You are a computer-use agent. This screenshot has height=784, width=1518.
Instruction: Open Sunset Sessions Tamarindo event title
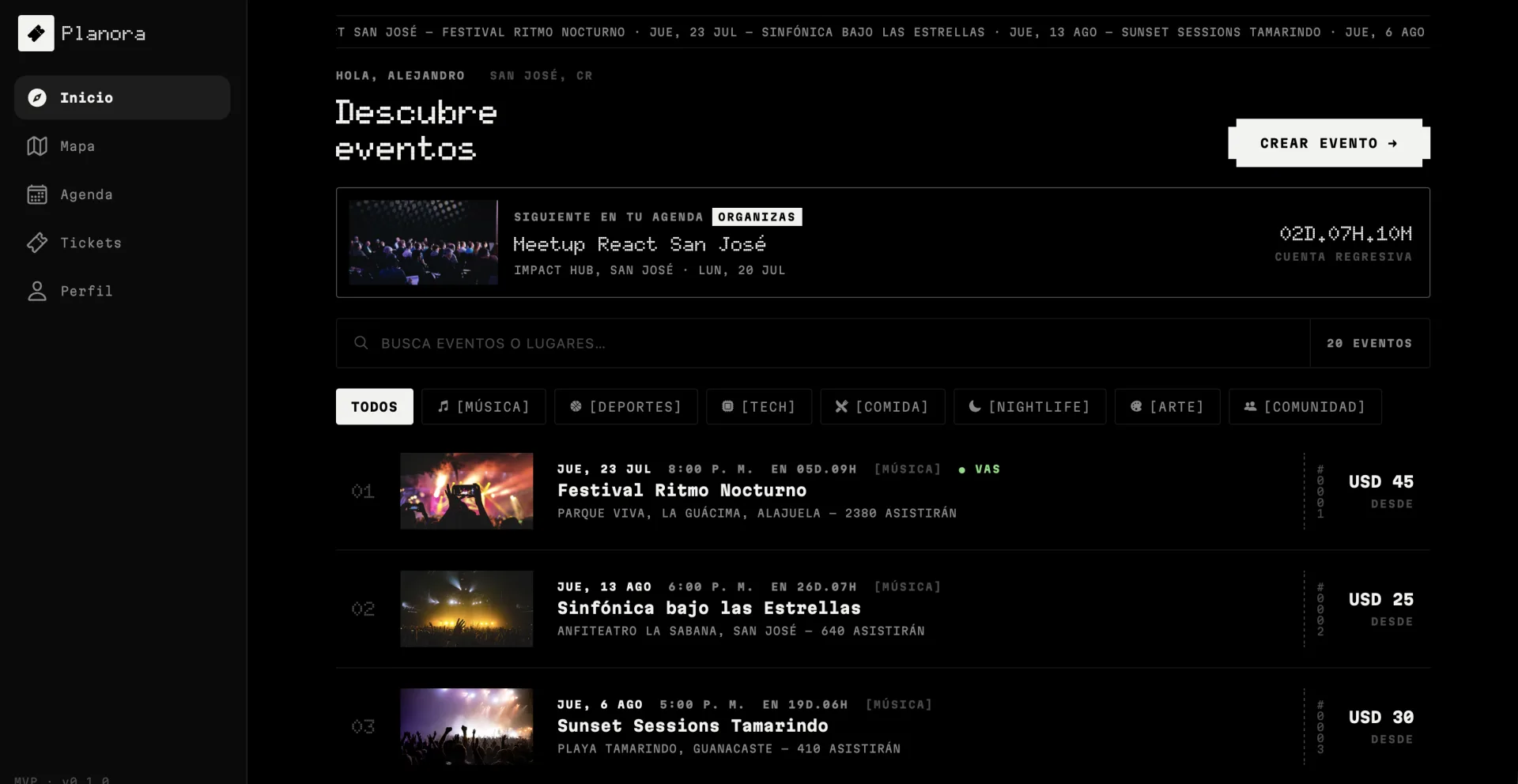[x=693, y=726]
